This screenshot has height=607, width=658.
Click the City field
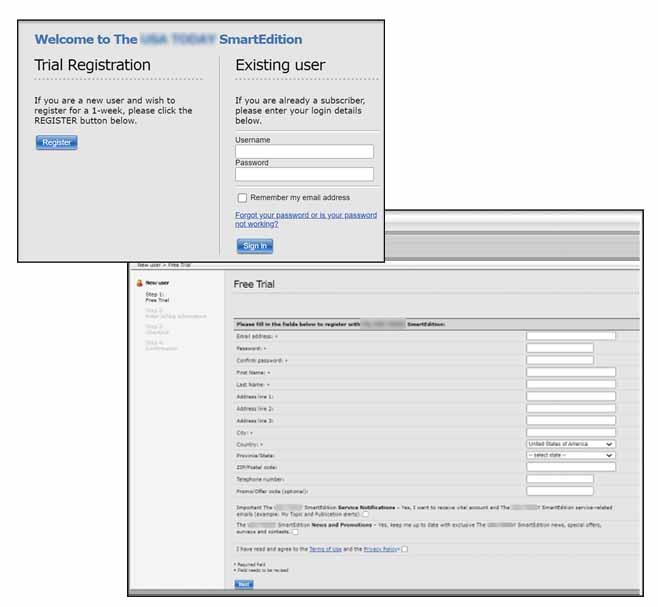(571, 432)
